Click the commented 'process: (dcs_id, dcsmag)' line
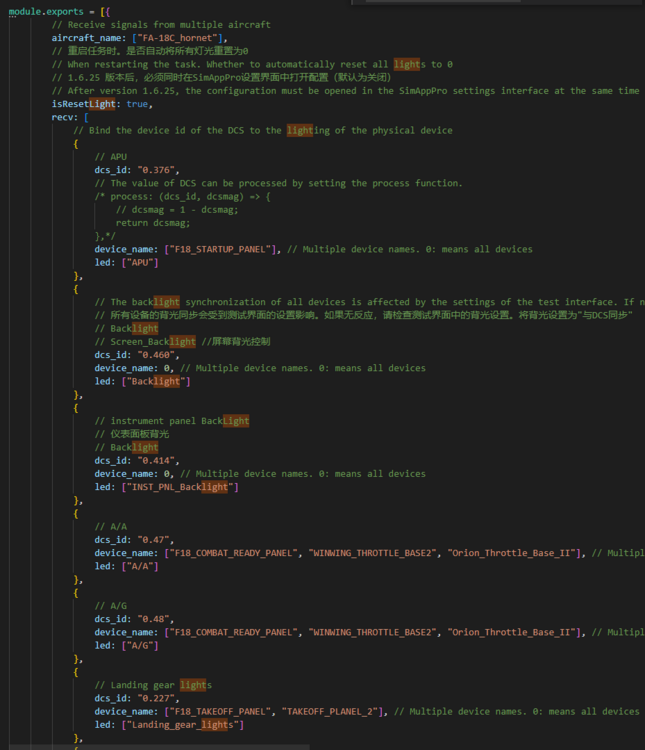The width and height of the screenshot is (645, 750). [182, 197]
